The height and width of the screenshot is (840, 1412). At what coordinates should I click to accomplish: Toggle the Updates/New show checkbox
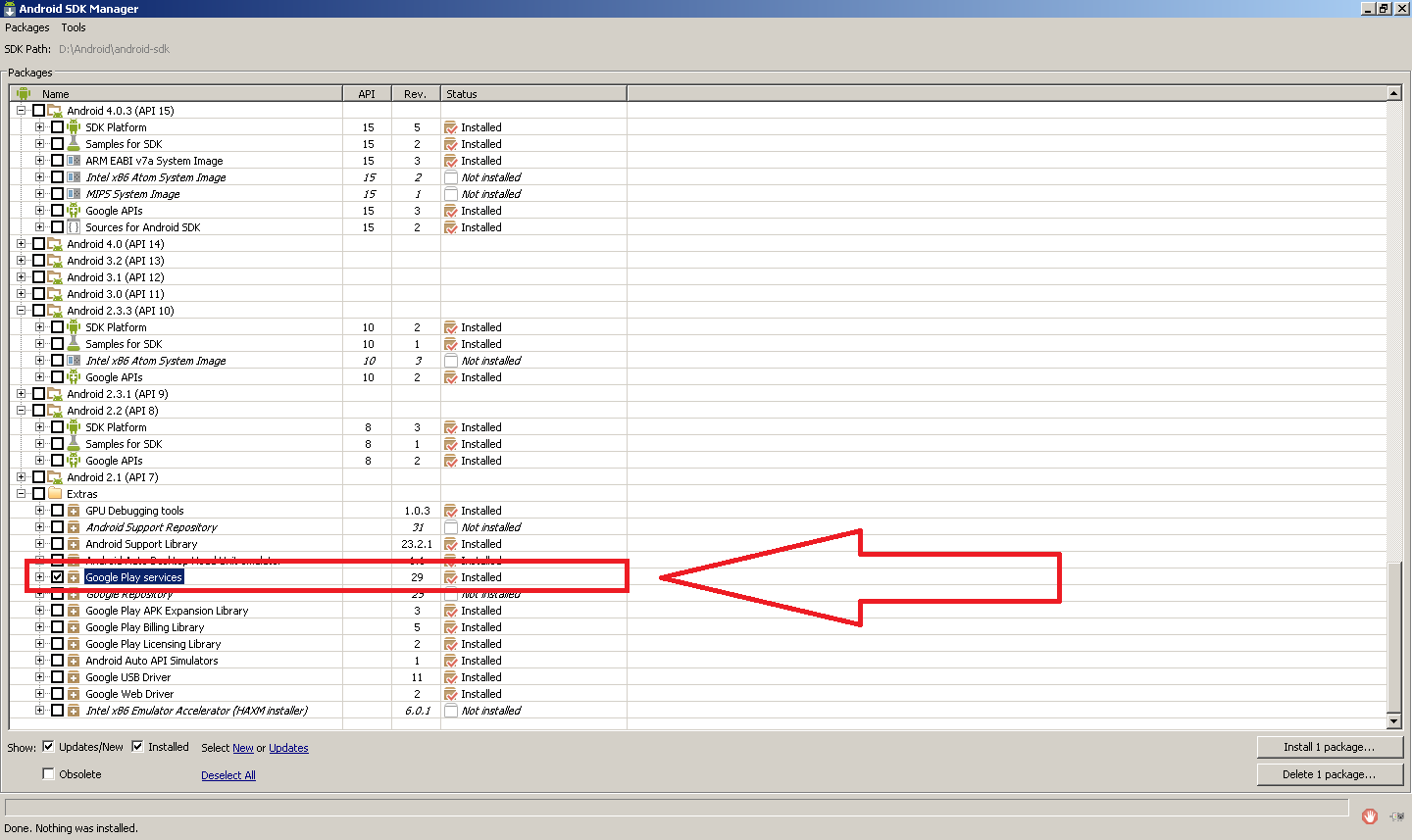click(48, 747)
